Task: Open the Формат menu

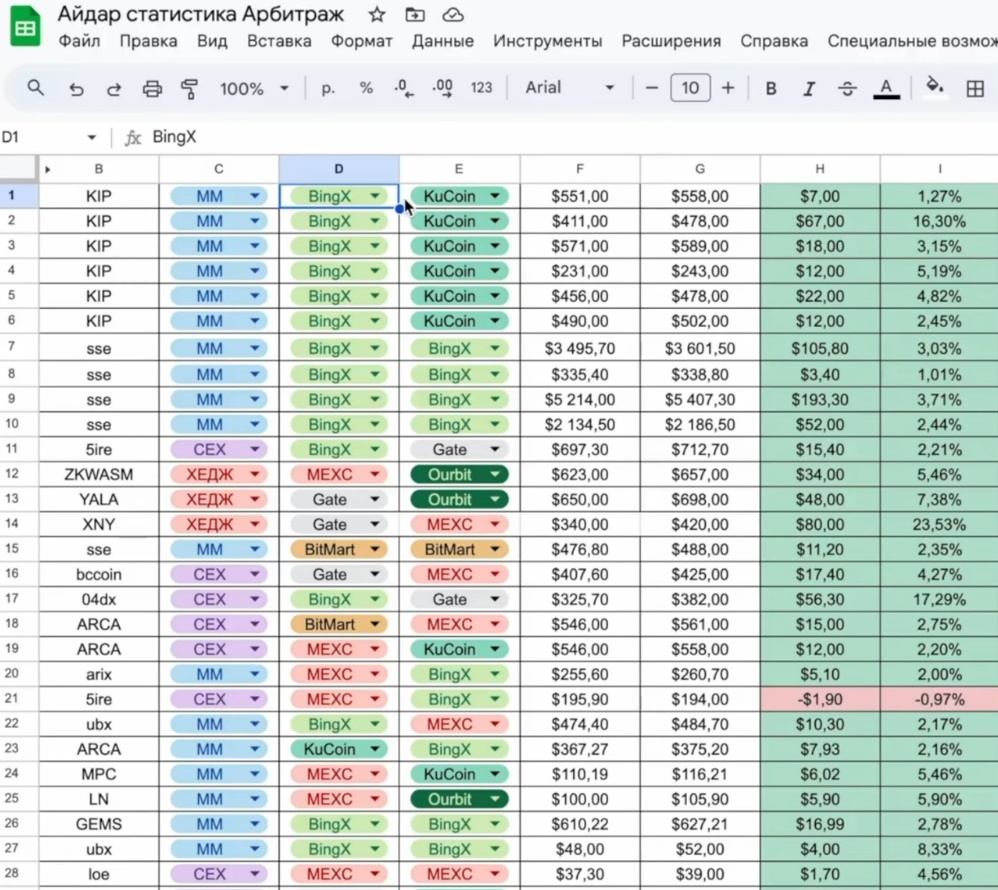Action: click(x=362, y=41)
